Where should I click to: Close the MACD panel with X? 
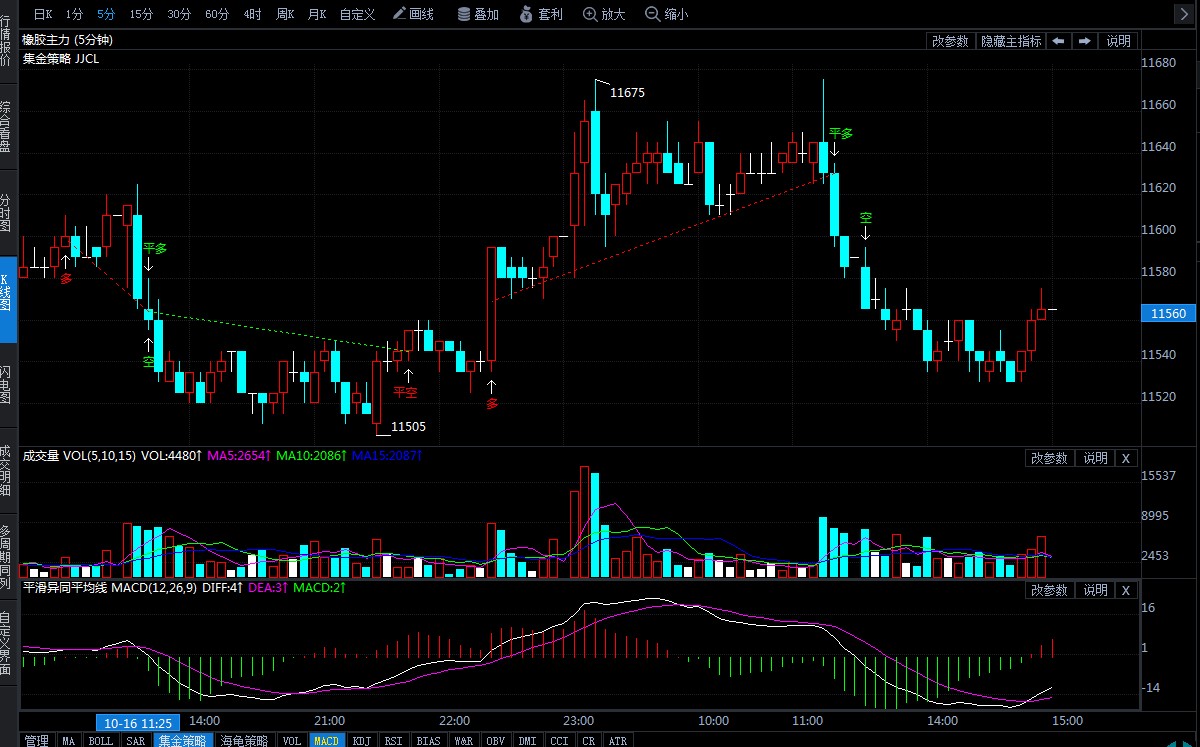click(x=1125, y=591)
